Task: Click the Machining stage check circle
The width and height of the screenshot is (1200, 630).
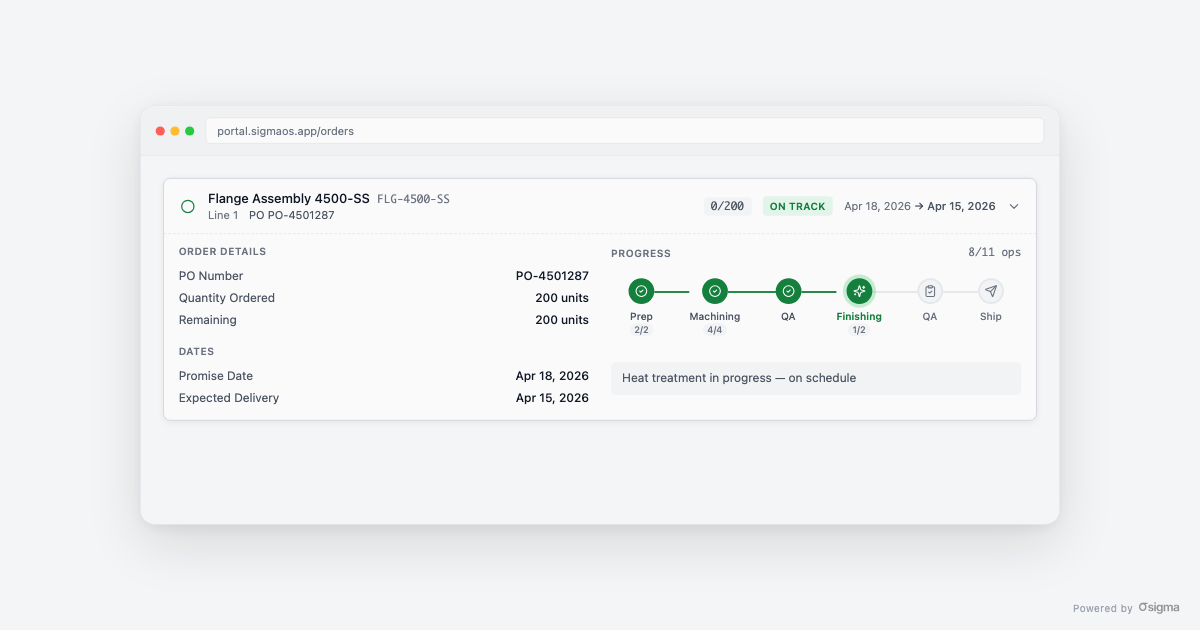Action: click(x=714, y=291)
